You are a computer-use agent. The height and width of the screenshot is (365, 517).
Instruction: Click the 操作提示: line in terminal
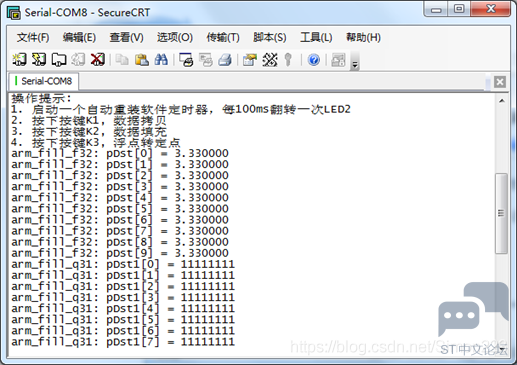coord(41,98)
